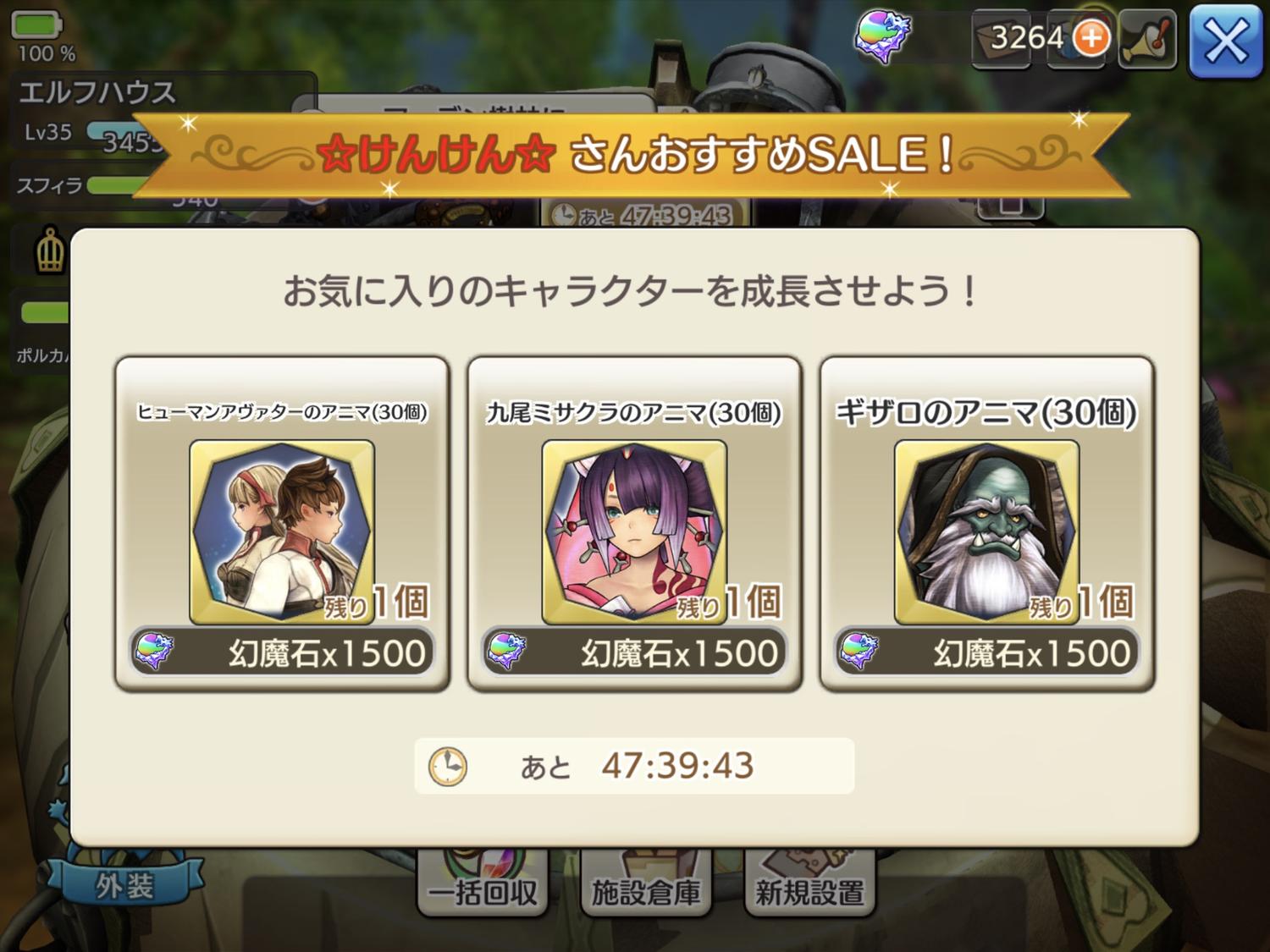Viewport: 1270px width, 952px height.
Task: Tap the エルフハウス title label
Action: 97,92
